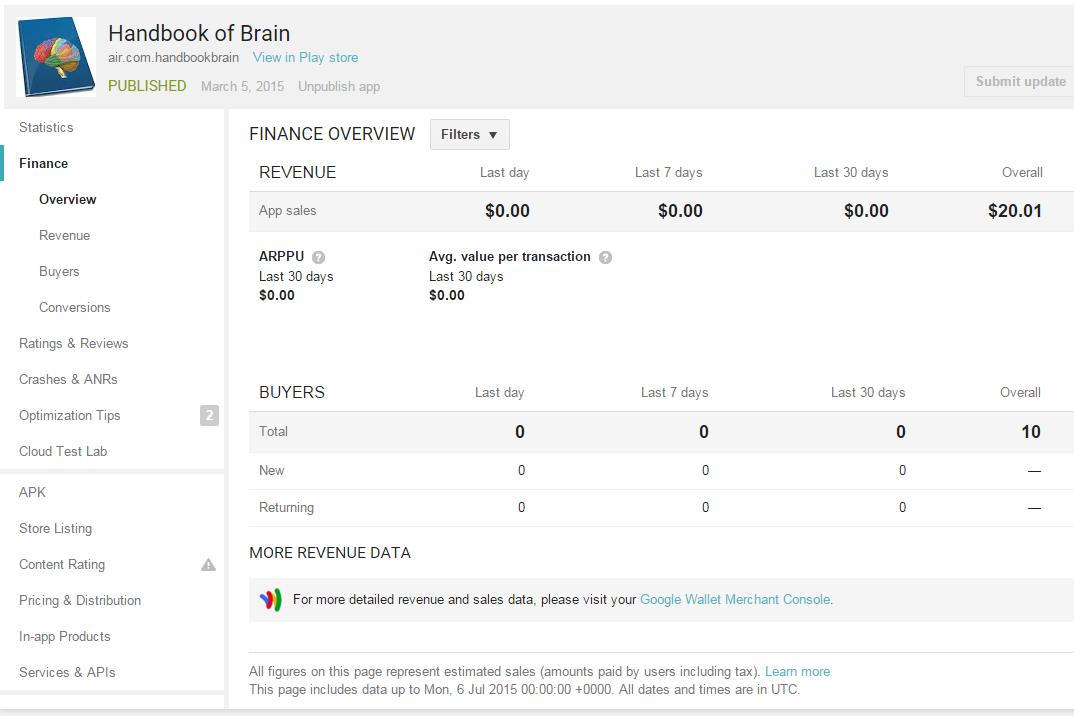
Task: Click the overall total buyers value 10
Action: [1031, 432]
